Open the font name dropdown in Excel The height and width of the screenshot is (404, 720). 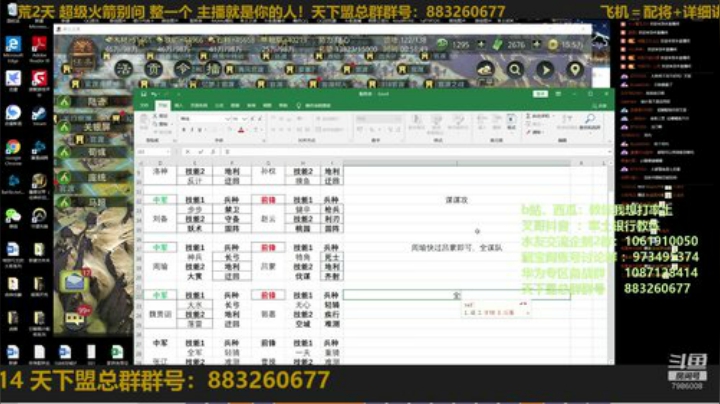[x=228, y=119]
